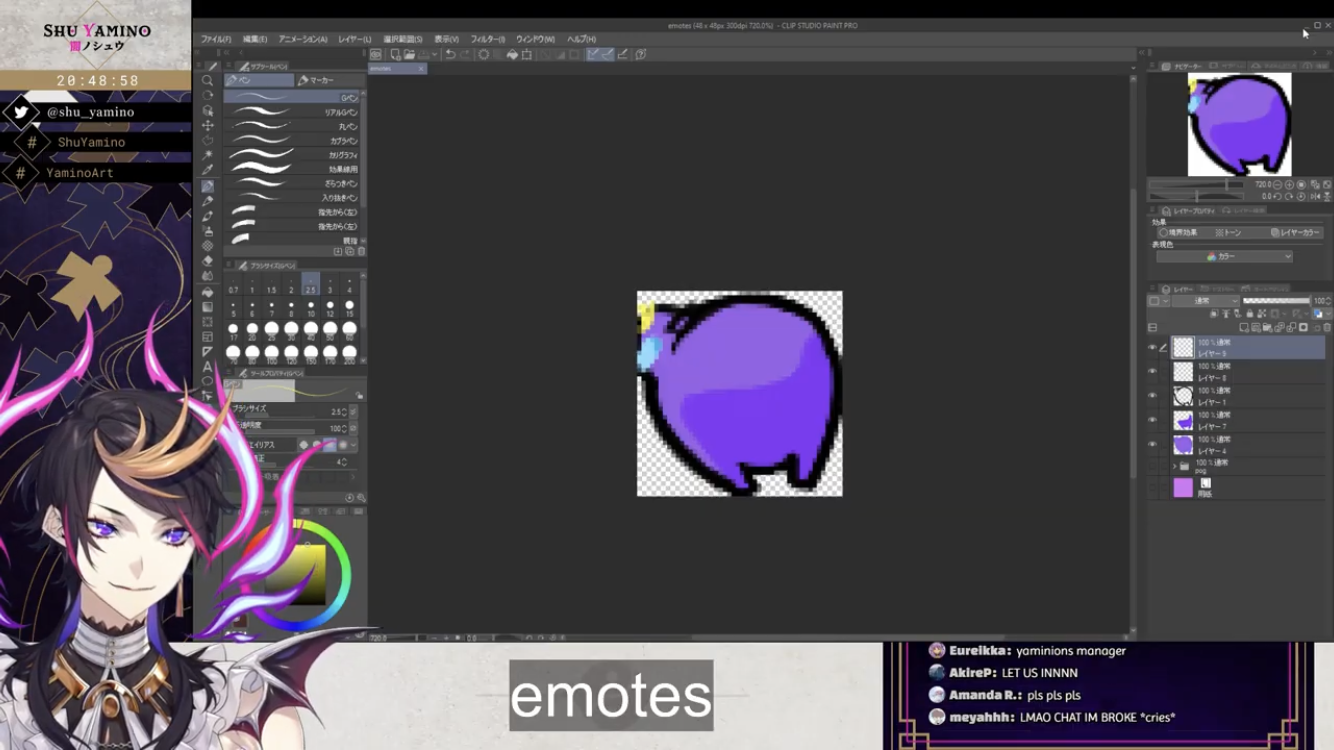Select the Eyedropper tool
This screenshot has width=1334, height=750.
[207, 170]
